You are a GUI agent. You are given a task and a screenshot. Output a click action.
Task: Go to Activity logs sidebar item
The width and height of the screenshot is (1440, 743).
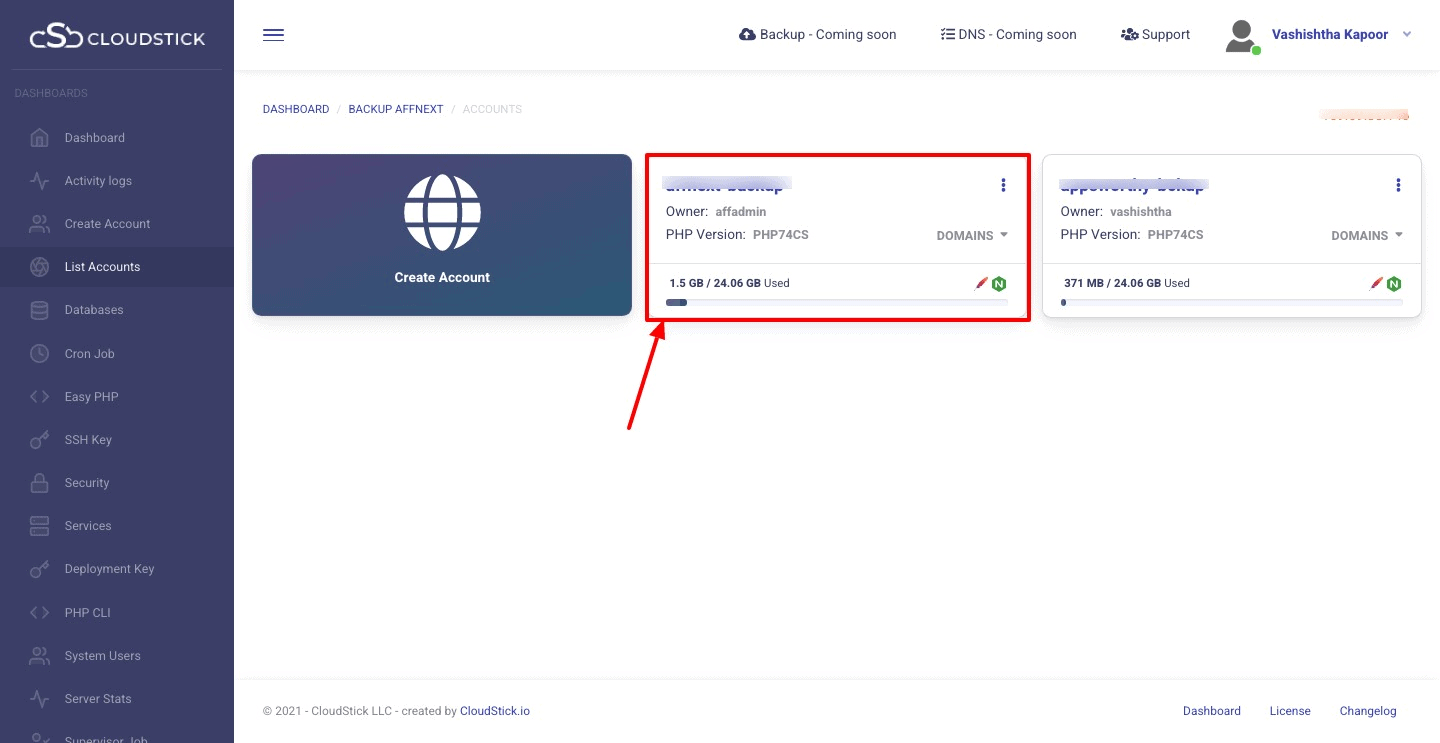98,181
